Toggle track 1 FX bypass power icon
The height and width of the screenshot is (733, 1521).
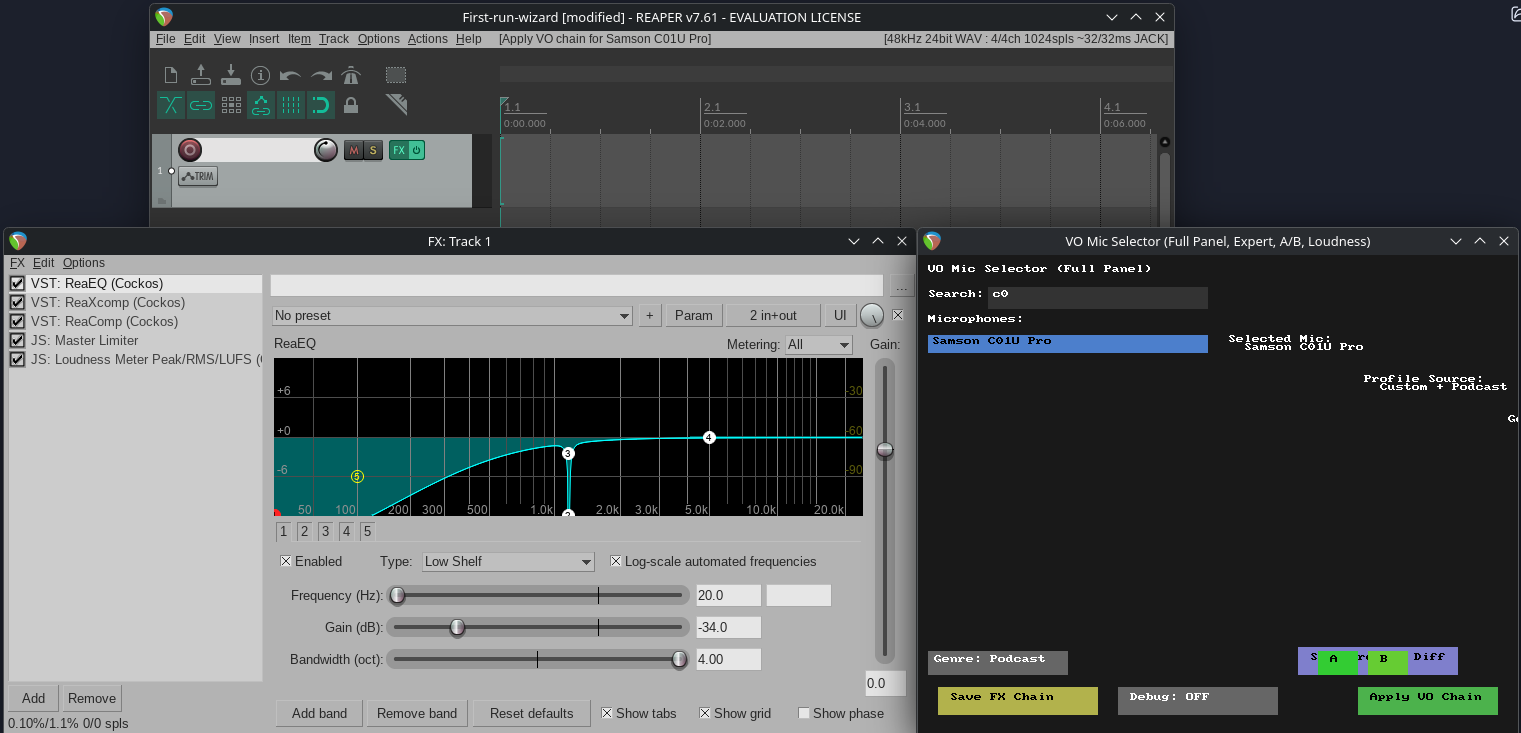416,150
